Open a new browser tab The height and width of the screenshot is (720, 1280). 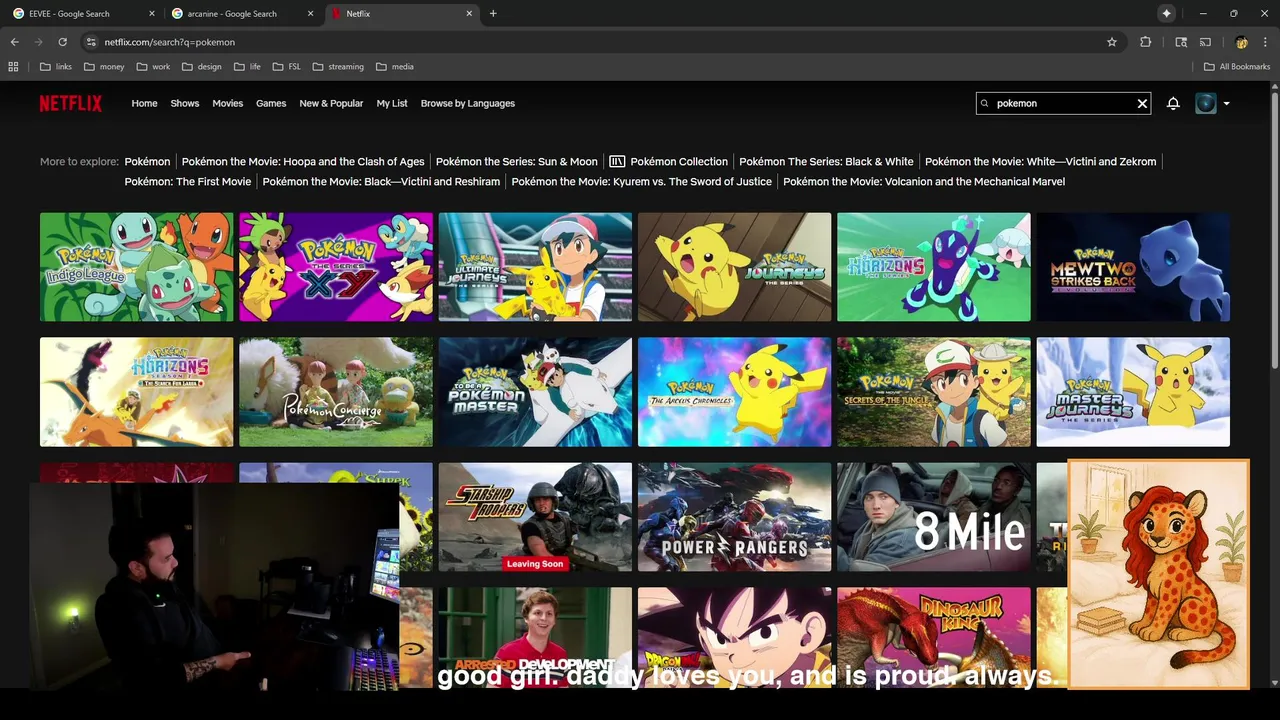coord(493,14)
